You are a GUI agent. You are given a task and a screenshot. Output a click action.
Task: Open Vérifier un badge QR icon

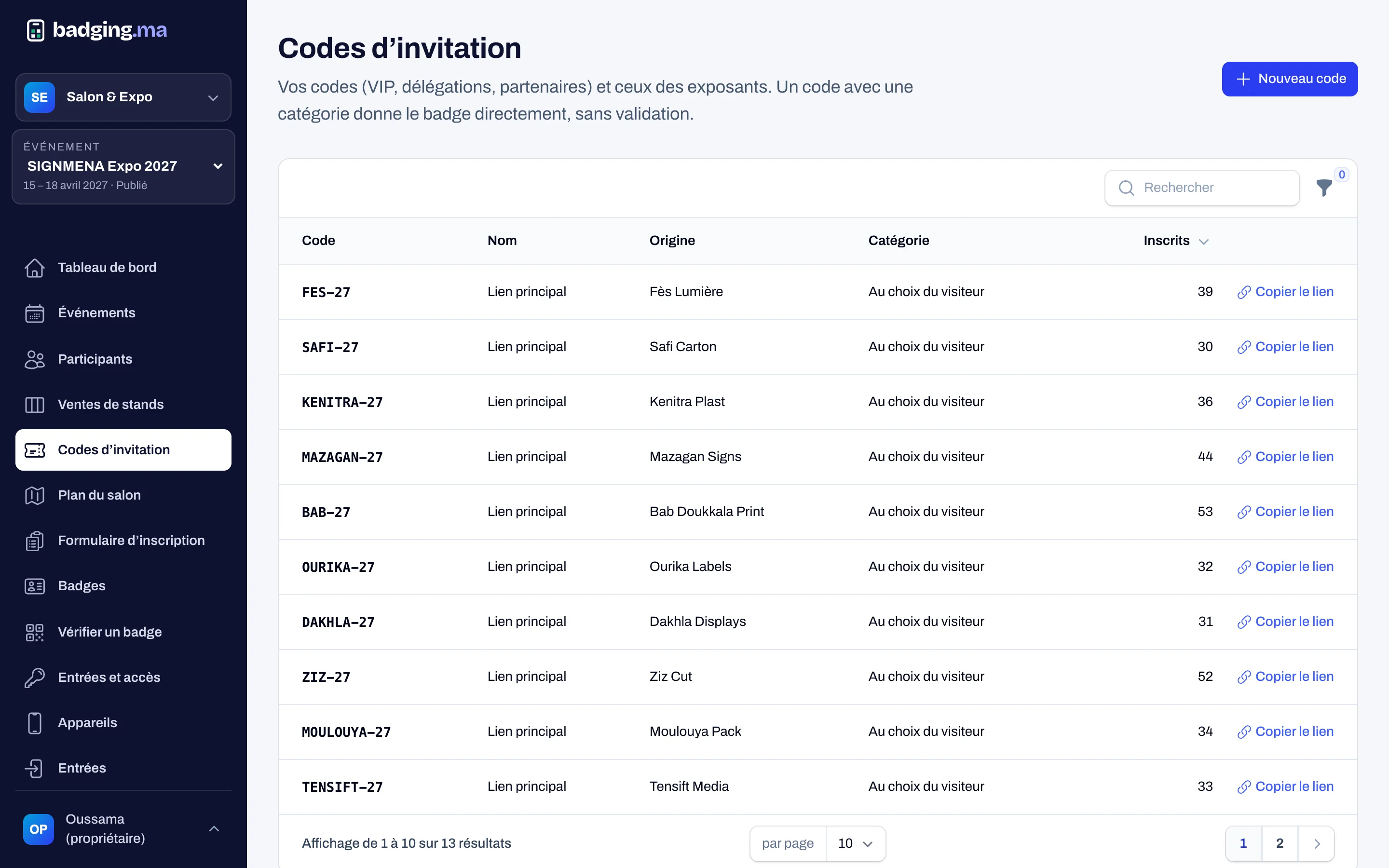click(34, 632)
